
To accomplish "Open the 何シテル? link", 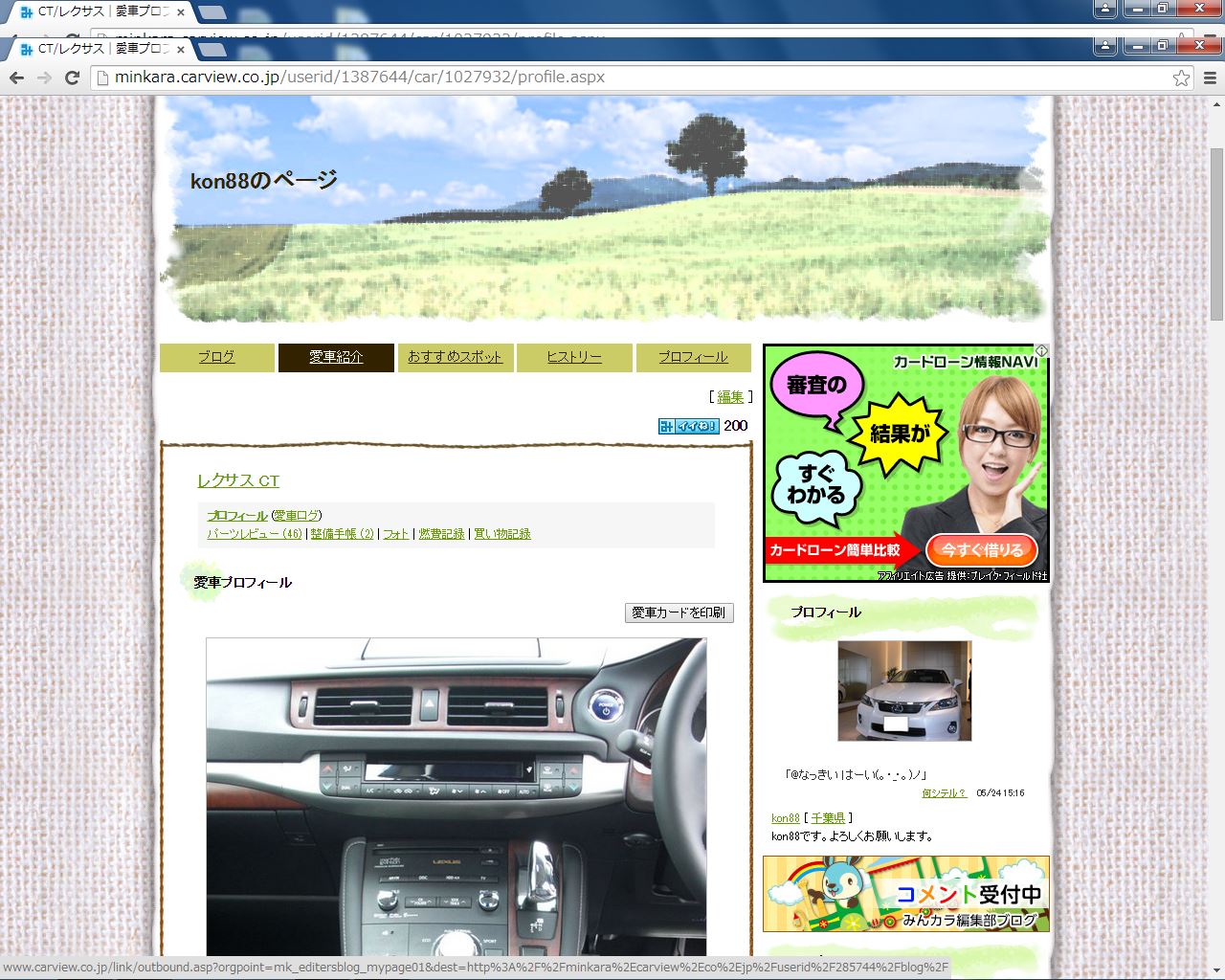I will click(944, 793).
